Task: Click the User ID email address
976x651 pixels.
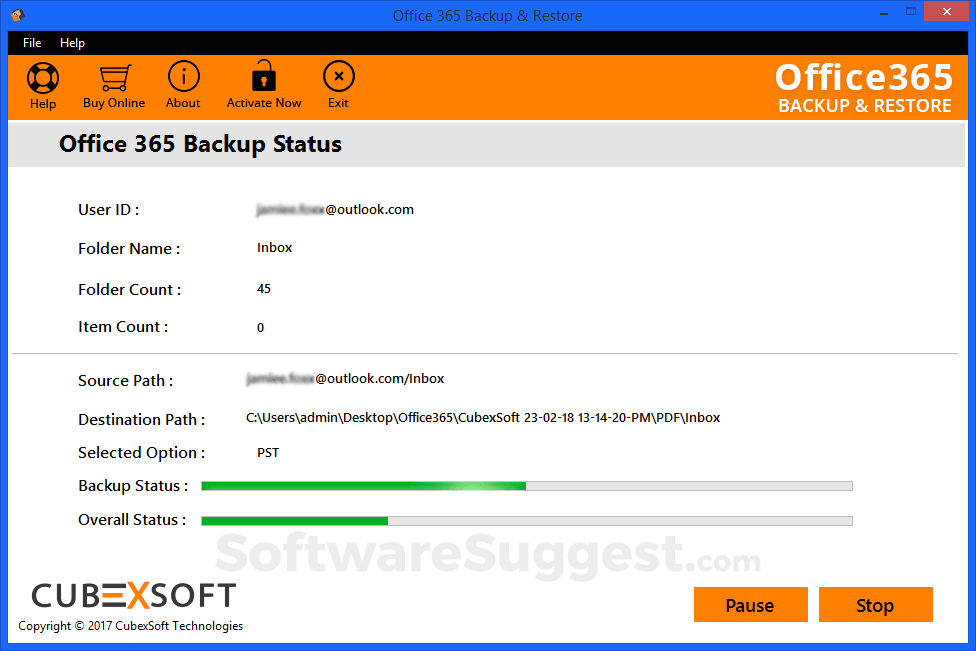Action: coord(335,210)
